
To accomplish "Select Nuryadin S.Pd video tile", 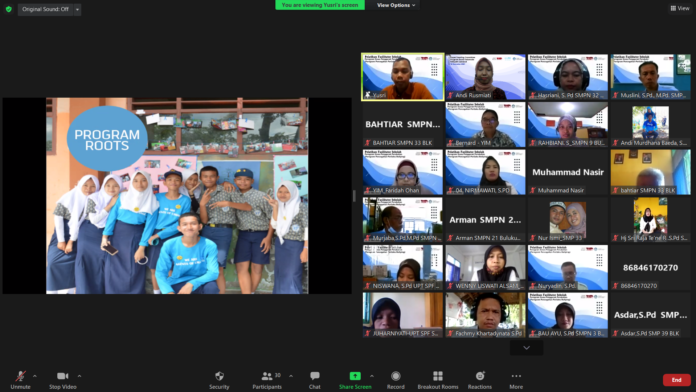I will [568, 267].
